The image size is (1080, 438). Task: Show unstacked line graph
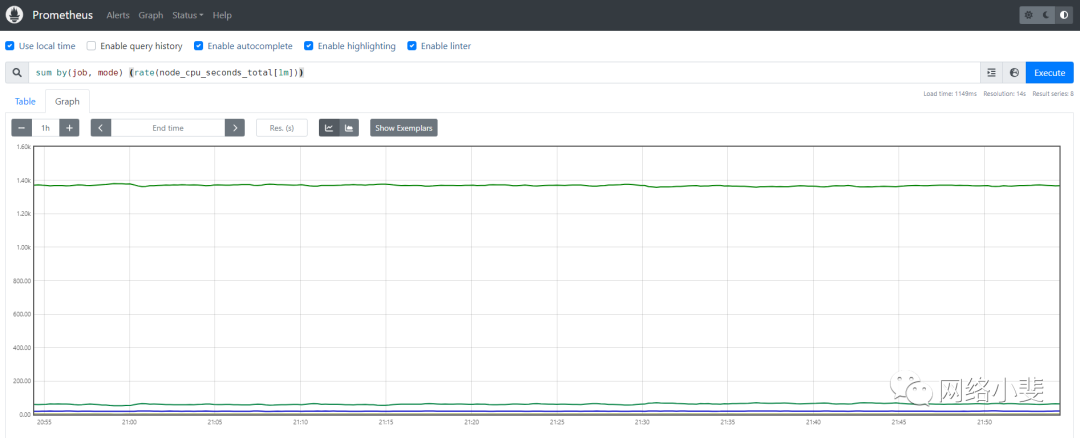(329, 128)
